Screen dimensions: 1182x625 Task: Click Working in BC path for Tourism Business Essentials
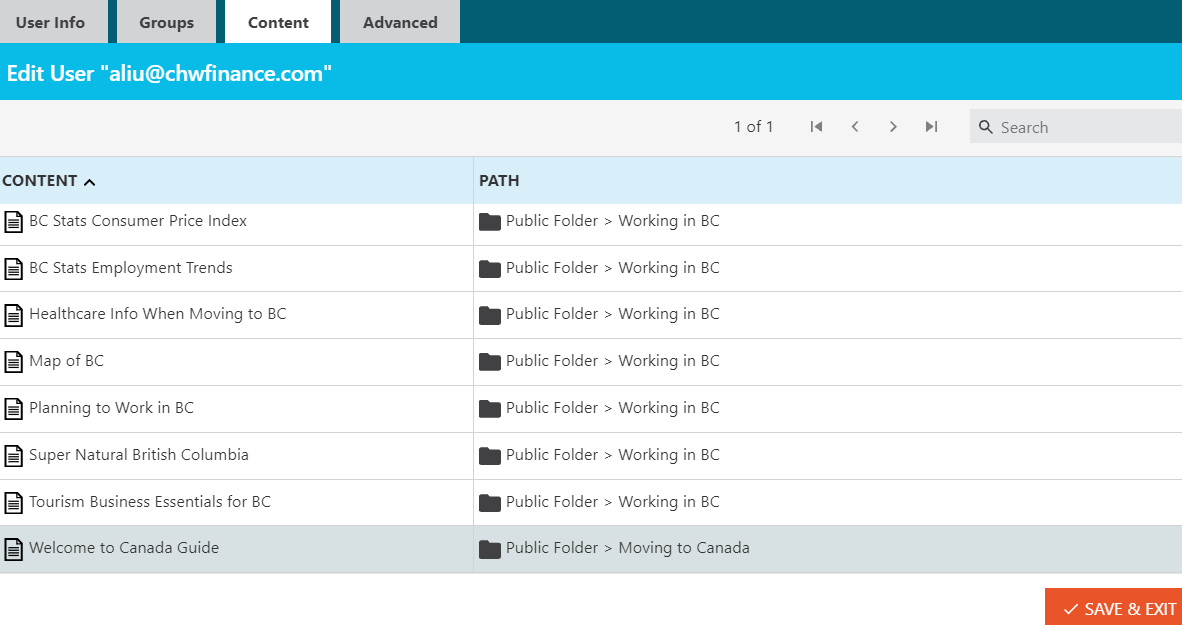pos(613,501)
